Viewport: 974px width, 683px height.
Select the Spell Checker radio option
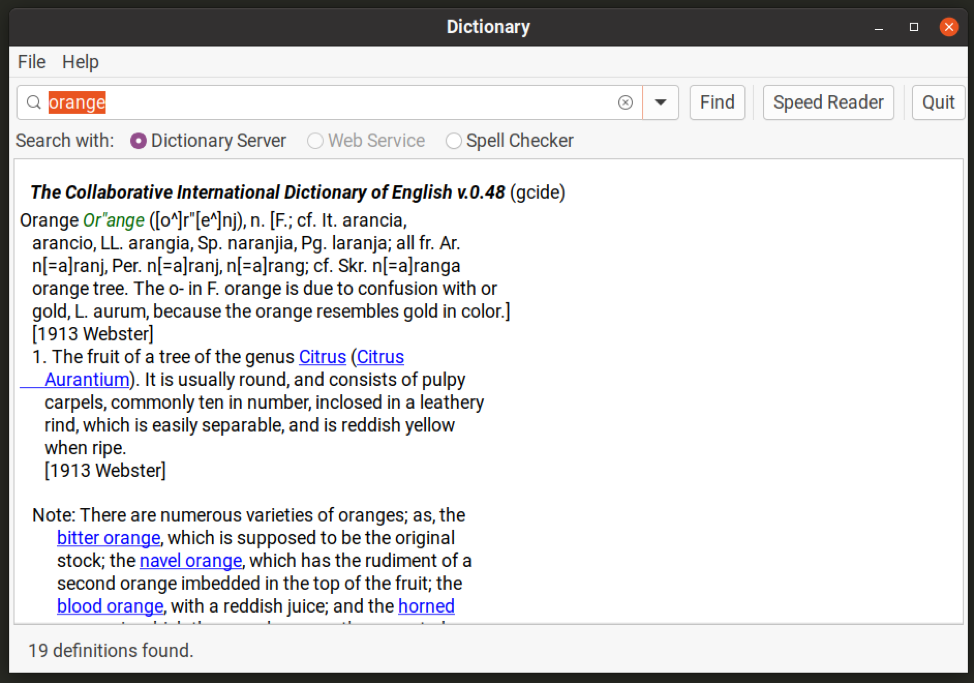tap(454, 141)
